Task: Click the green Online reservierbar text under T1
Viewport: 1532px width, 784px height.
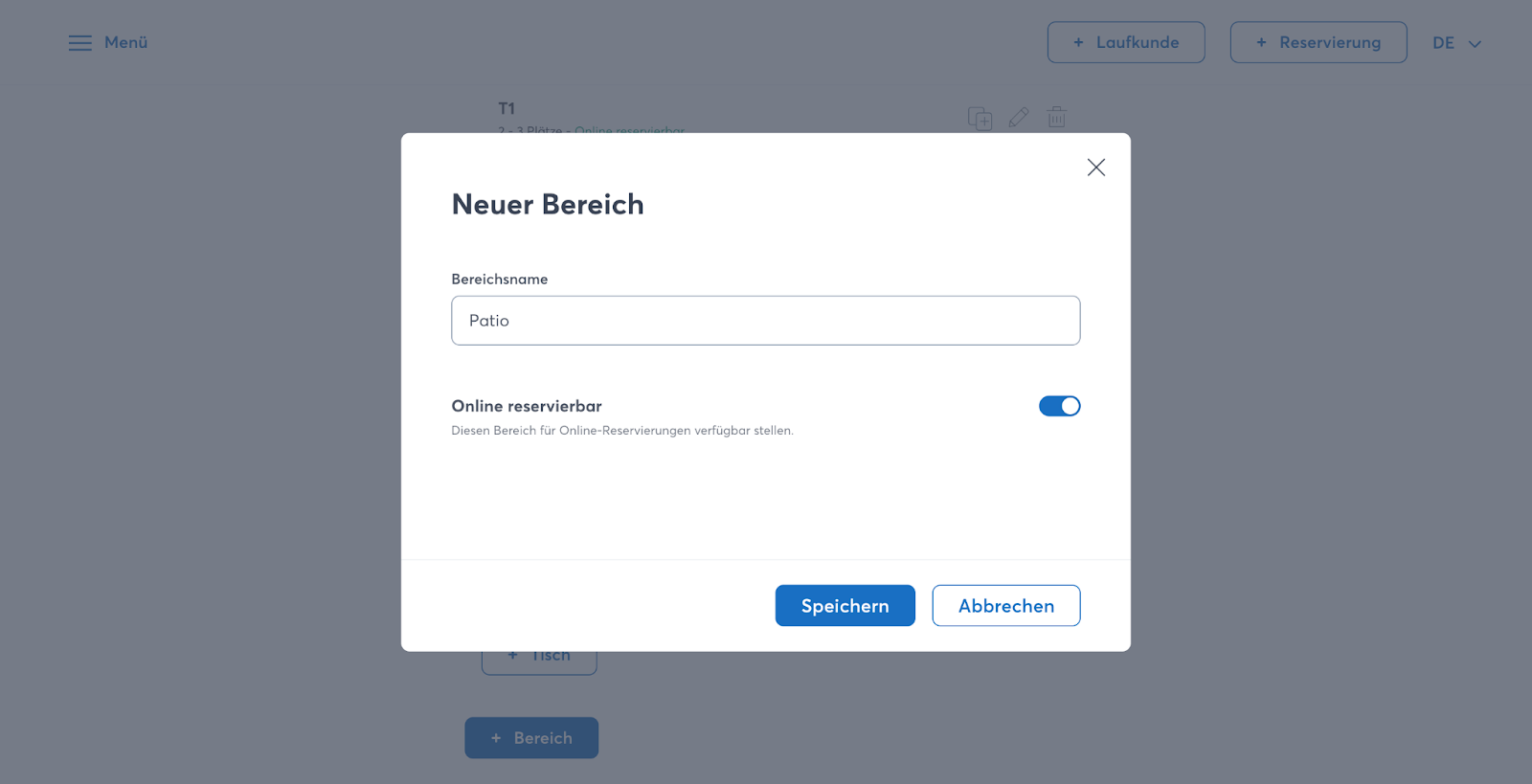Action: (629, 129)
